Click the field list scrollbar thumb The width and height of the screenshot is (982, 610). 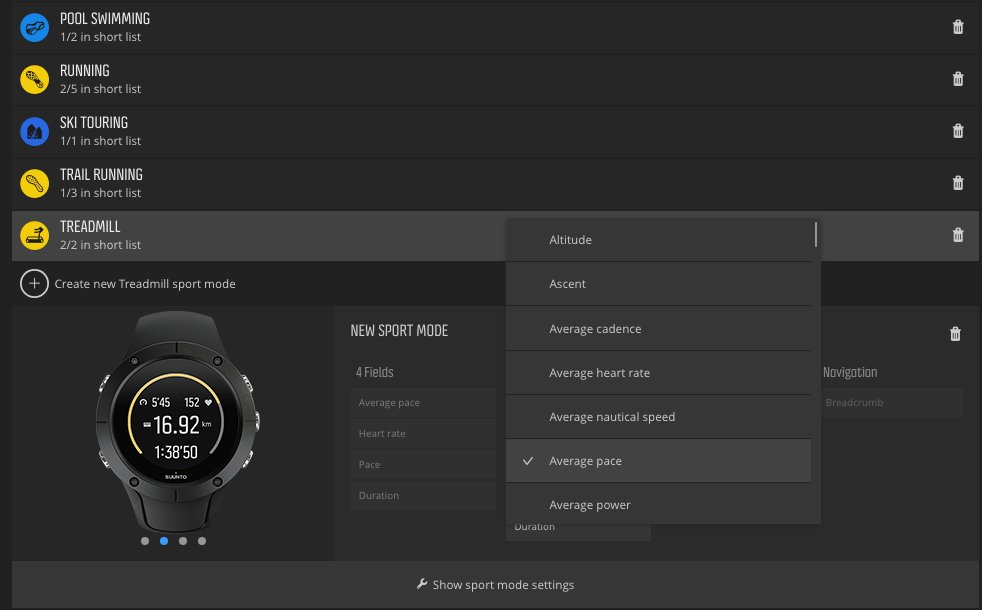(815, 234)
